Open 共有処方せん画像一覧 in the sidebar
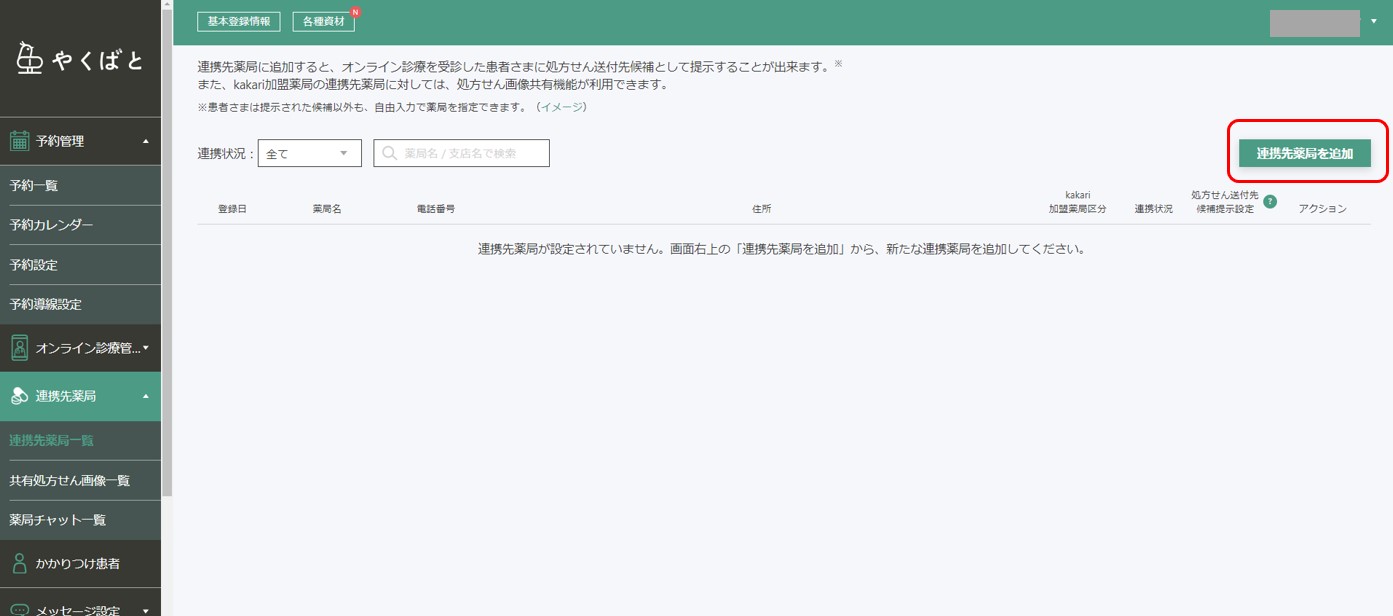Screen dimensions: 1393x616 click(80, 480)
